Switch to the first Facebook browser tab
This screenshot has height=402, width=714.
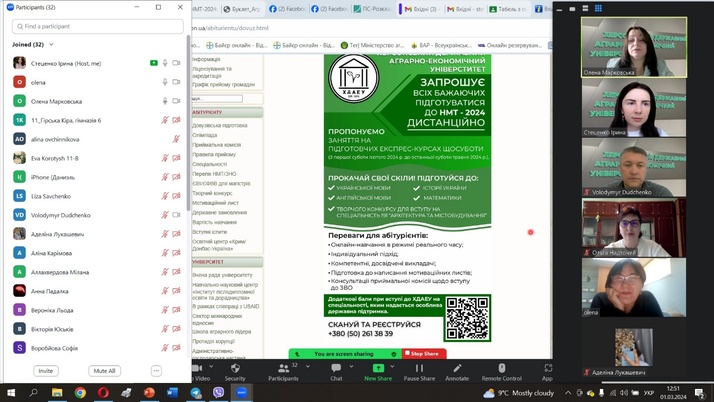click(x=286, y=9)
